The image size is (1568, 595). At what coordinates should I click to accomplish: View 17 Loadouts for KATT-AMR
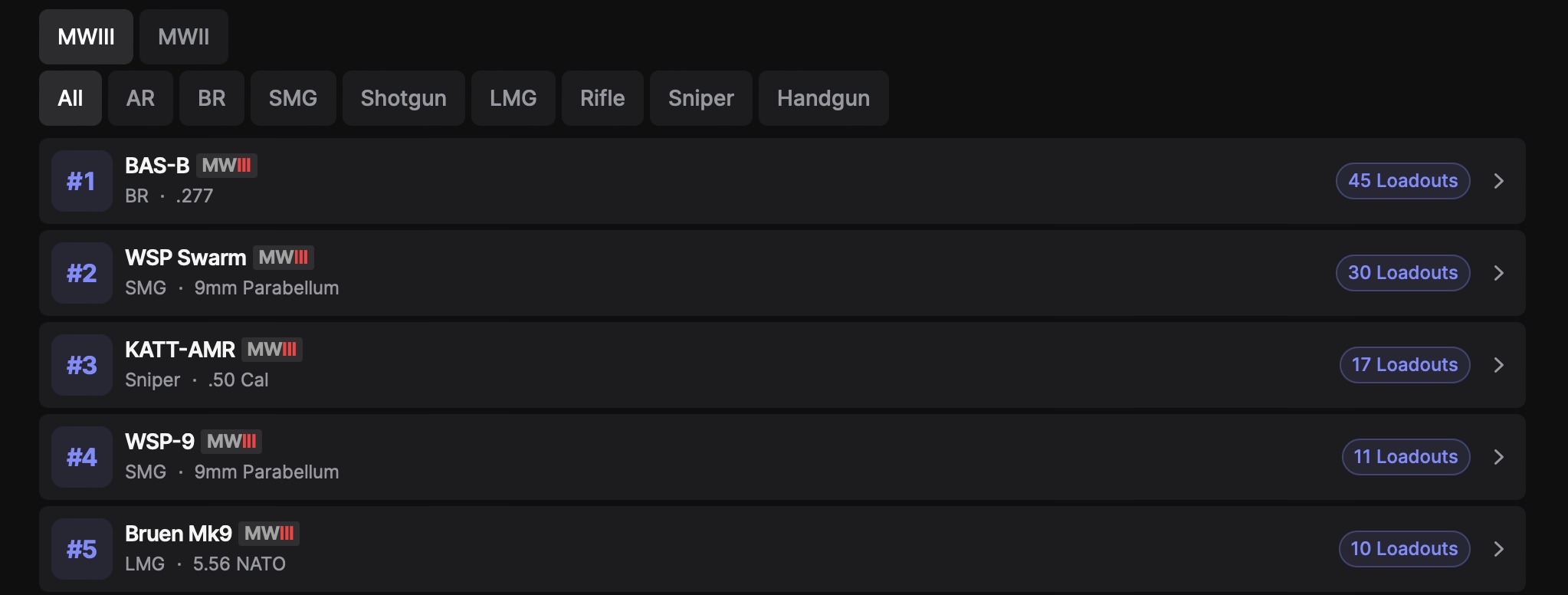[1404, 365]
